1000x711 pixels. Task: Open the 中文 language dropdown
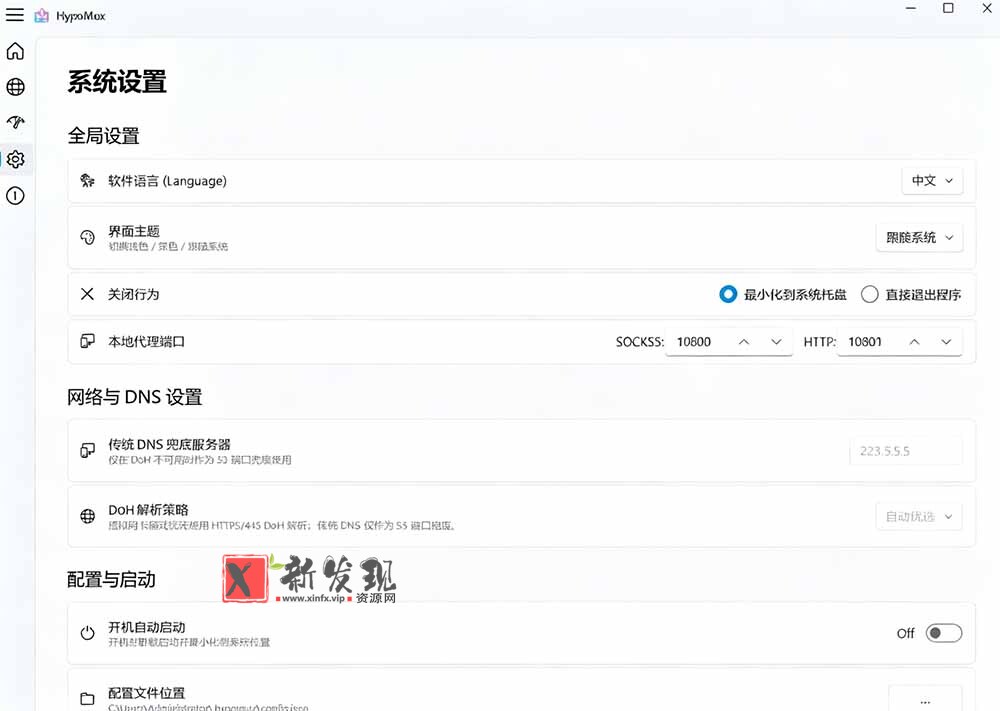pyautogui.click(x=932, y=181)
